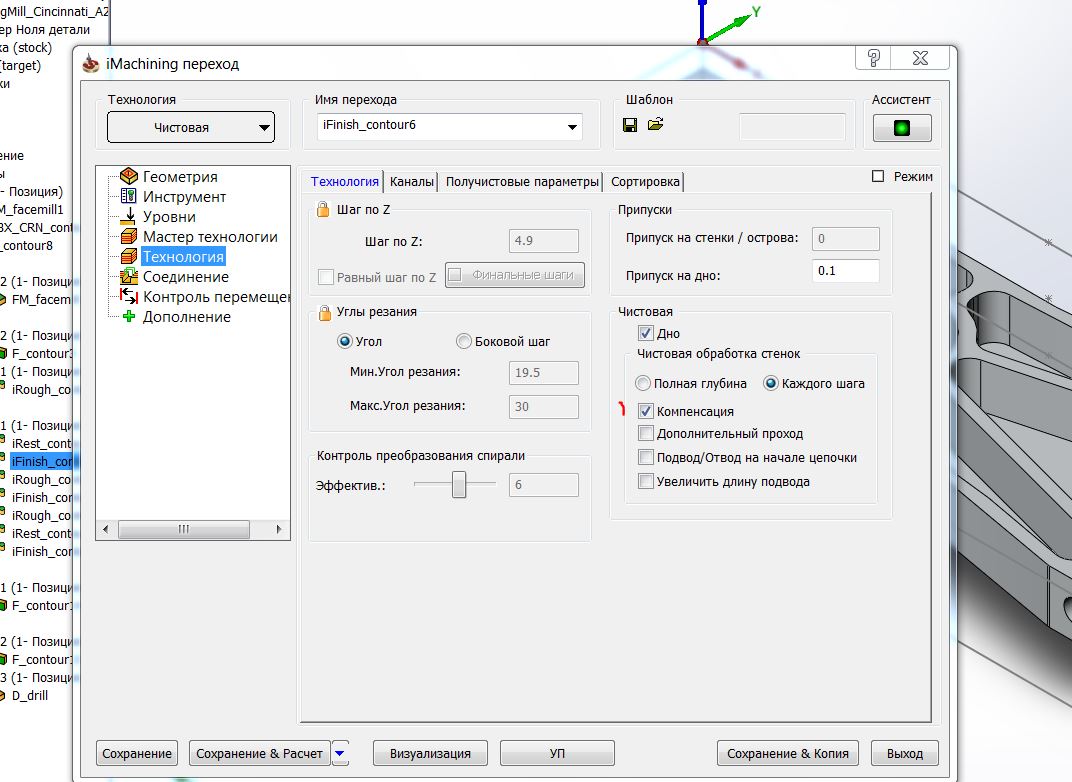Click the Припуск на дно field
The width and height of the screenshot is (1072, 782).
846,271
